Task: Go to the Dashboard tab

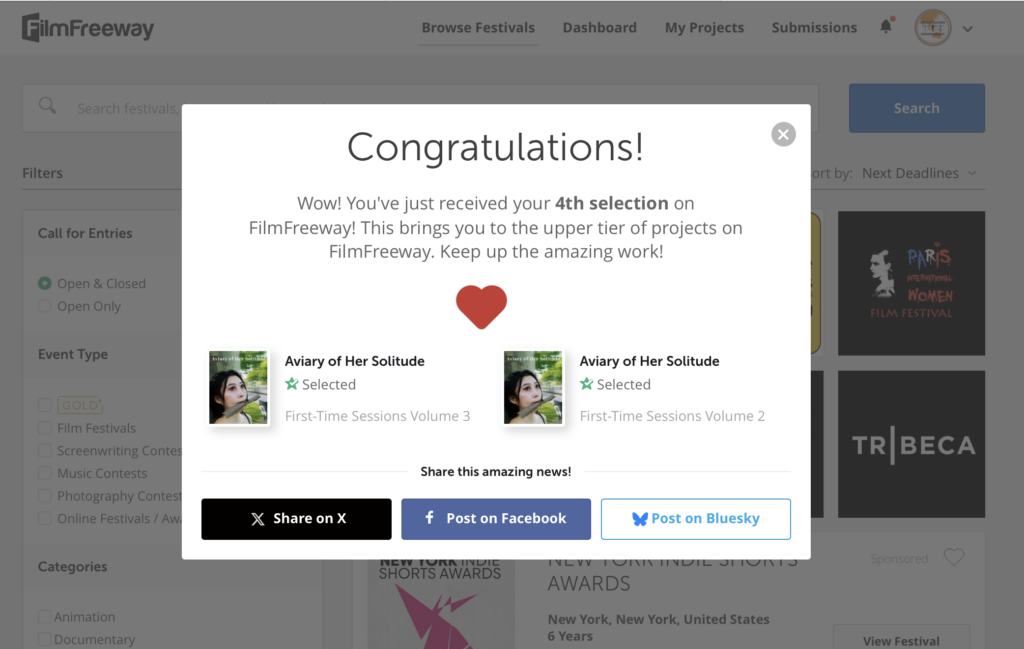Action: (599, 28)
